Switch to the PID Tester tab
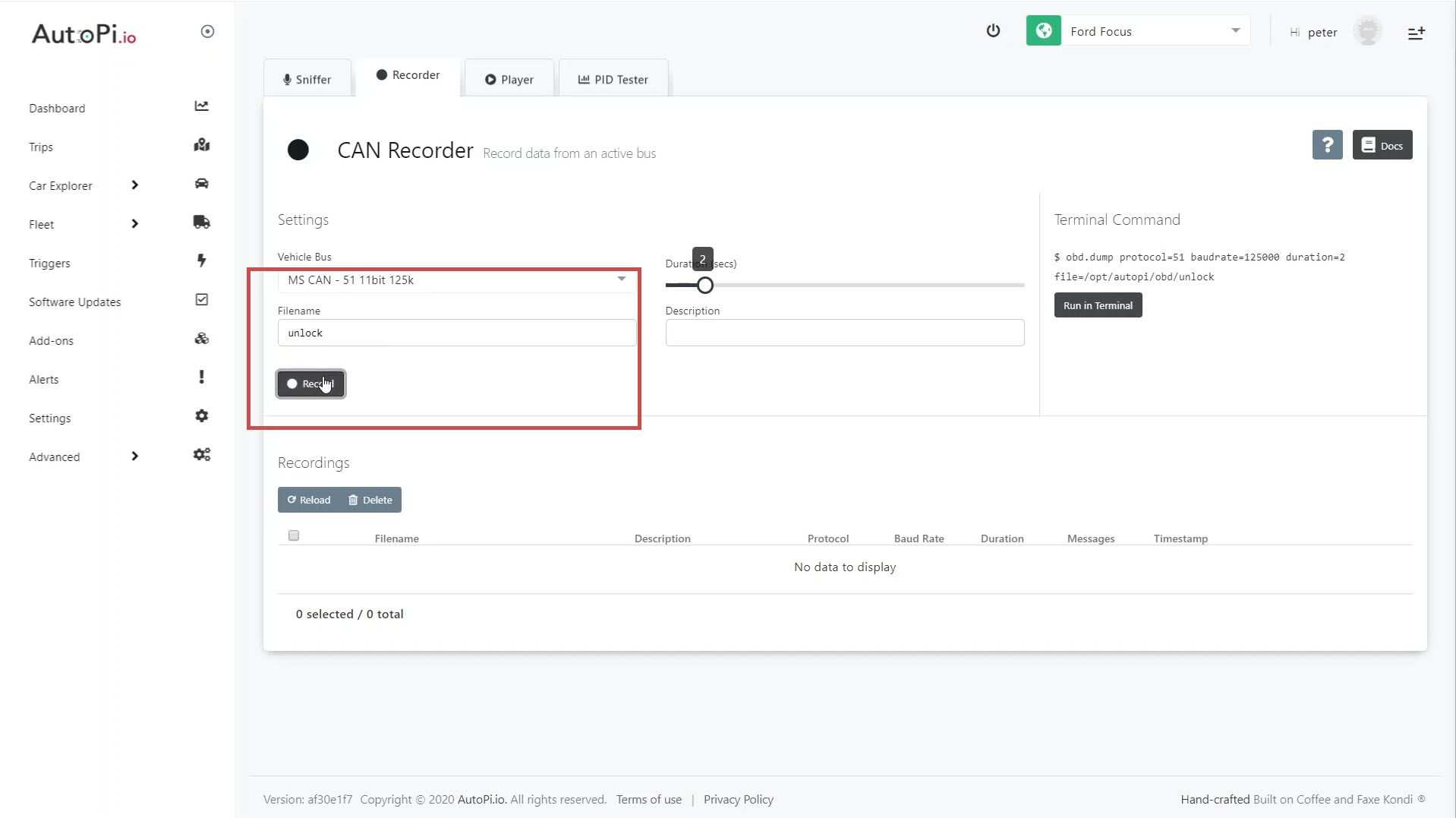1456x818 pixels. click(x=613, y=80)
